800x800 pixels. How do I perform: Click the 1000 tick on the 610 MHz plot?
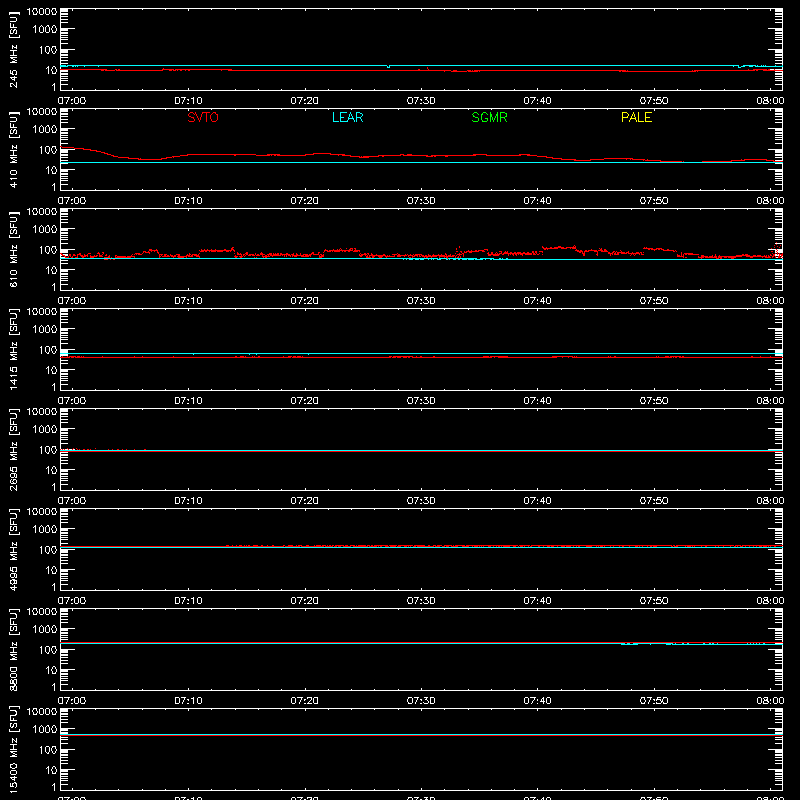pos(45,230)
